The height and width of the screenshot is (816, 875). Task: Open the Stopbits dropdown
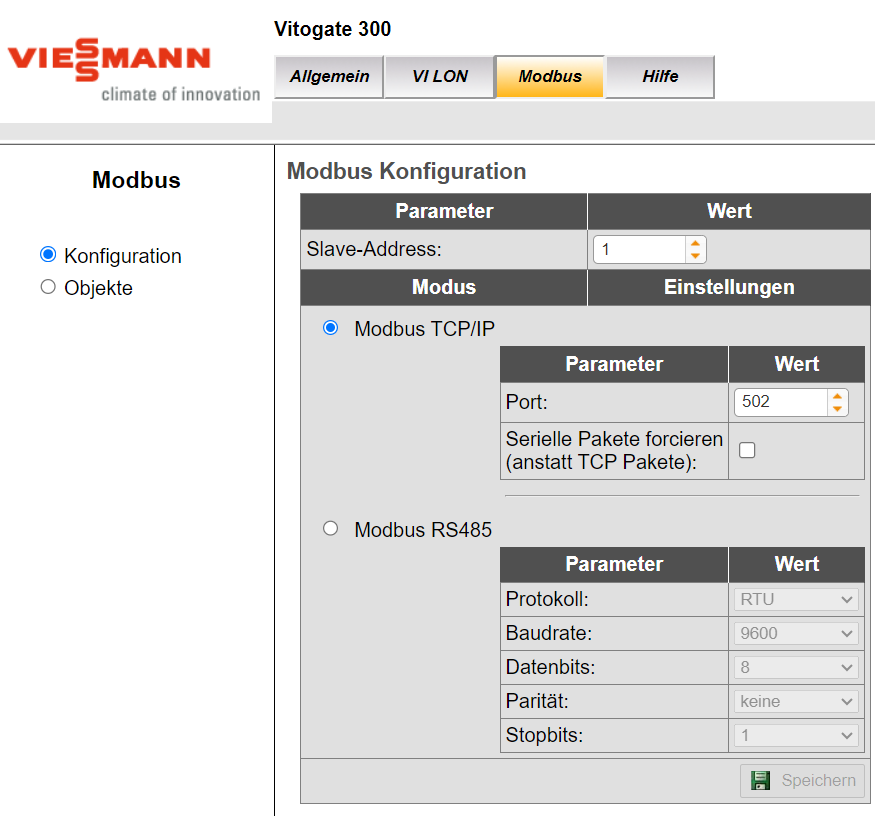point(796,736)
